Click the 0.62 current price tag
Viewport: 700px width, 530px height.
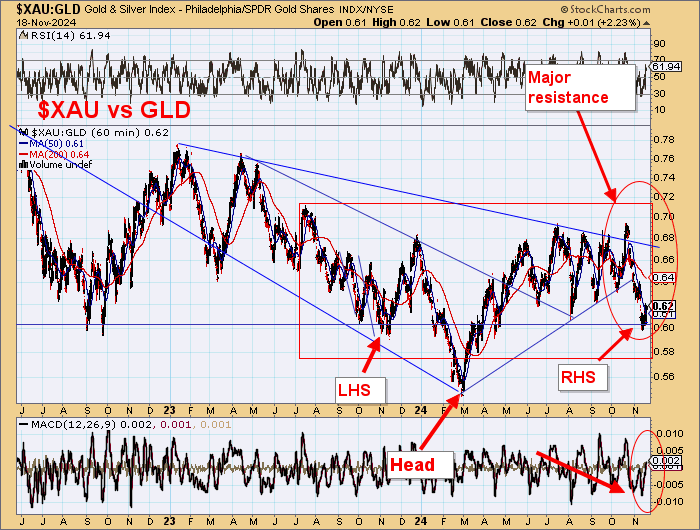(662, 306)
